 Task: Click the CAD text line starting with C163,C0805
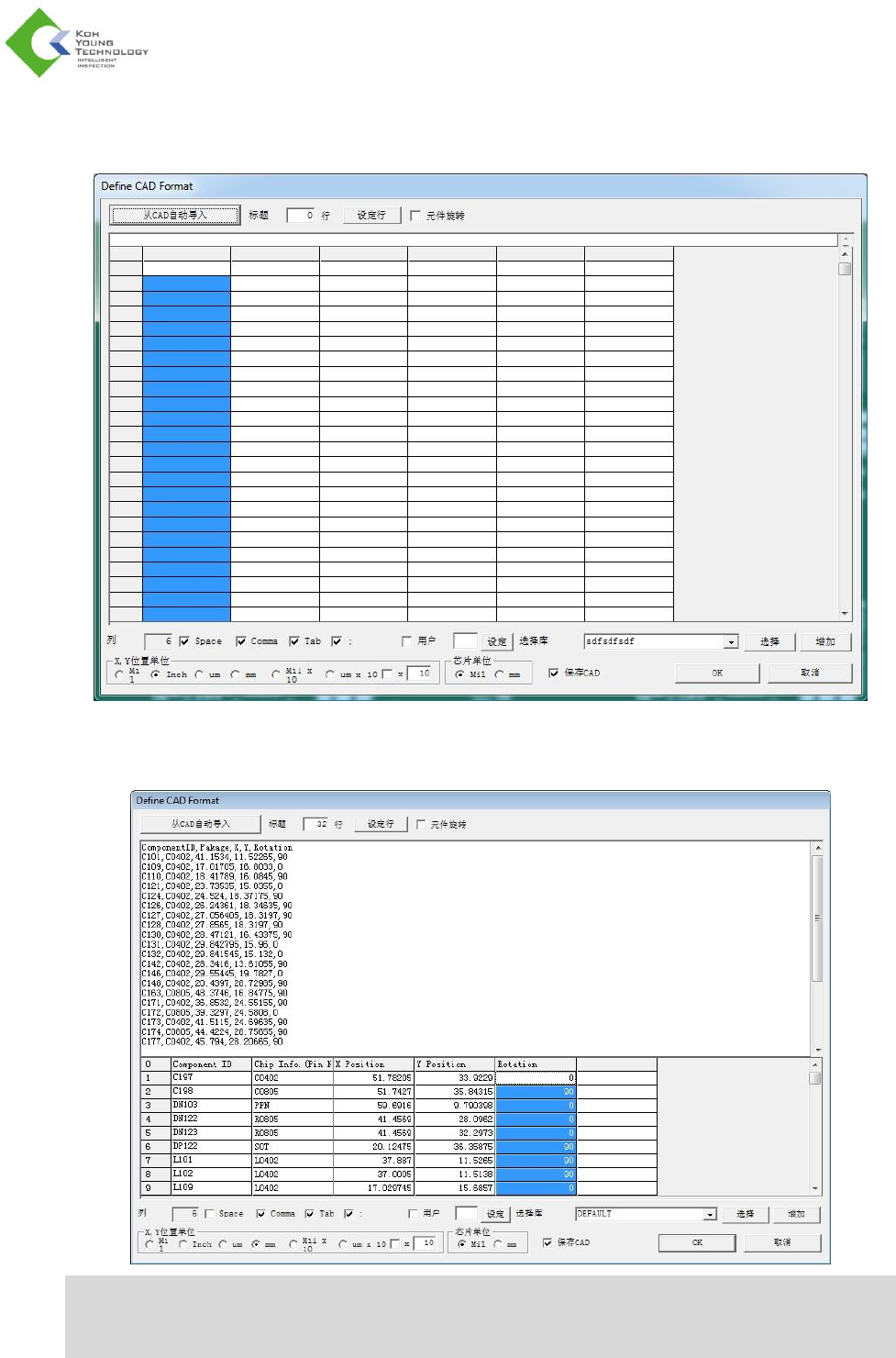[x=215, y=993]
